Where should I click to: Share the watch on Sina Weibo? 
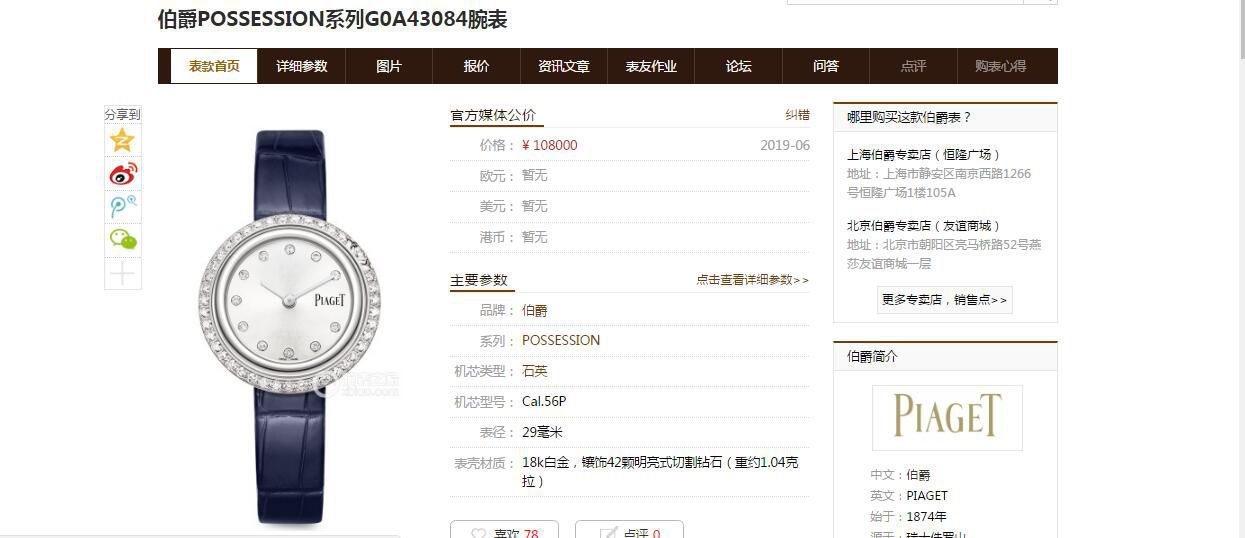click(123, 174)
